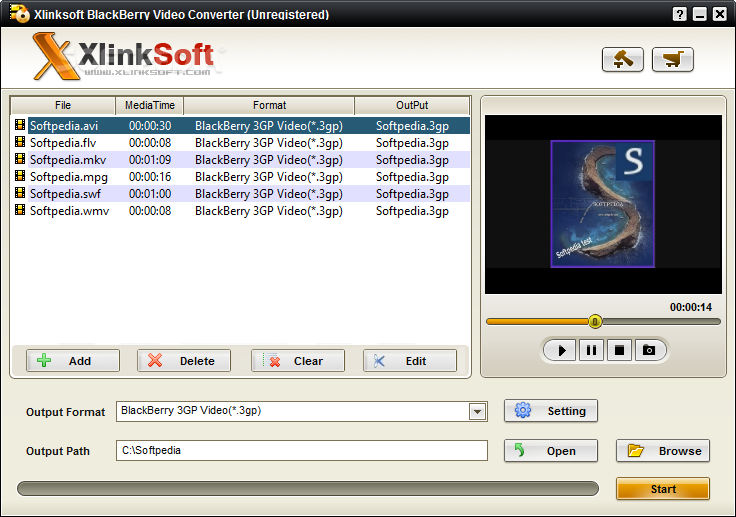The height and width of the screenshot is (517, 736).
Task: Play the preview video
Action: coord(561,350)
